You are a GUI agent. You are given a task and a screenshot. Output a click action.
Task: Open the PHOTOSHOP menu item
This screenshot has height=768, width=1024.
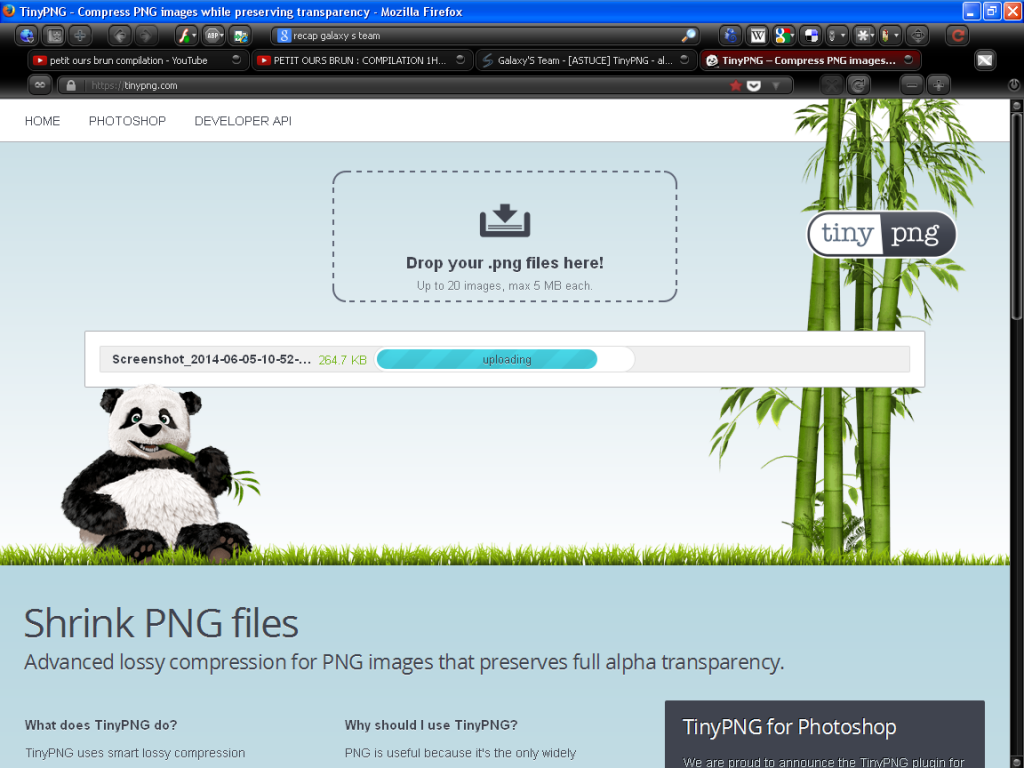click(127, 121)
